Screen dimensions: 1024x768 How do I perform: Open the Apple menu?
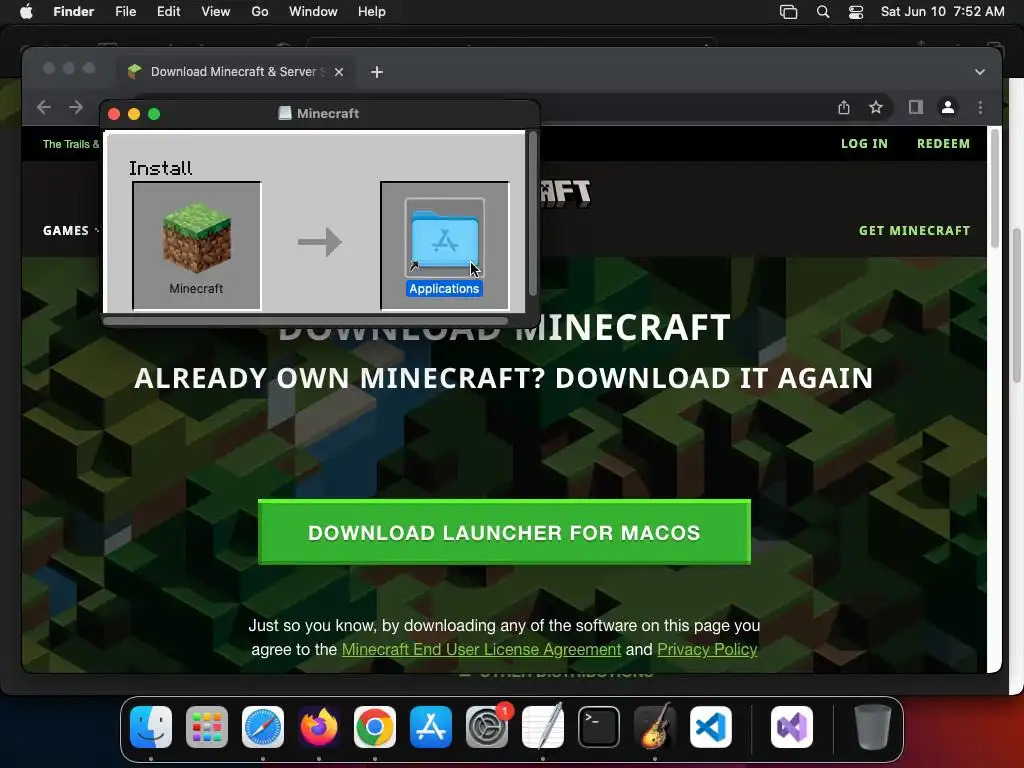26,12
